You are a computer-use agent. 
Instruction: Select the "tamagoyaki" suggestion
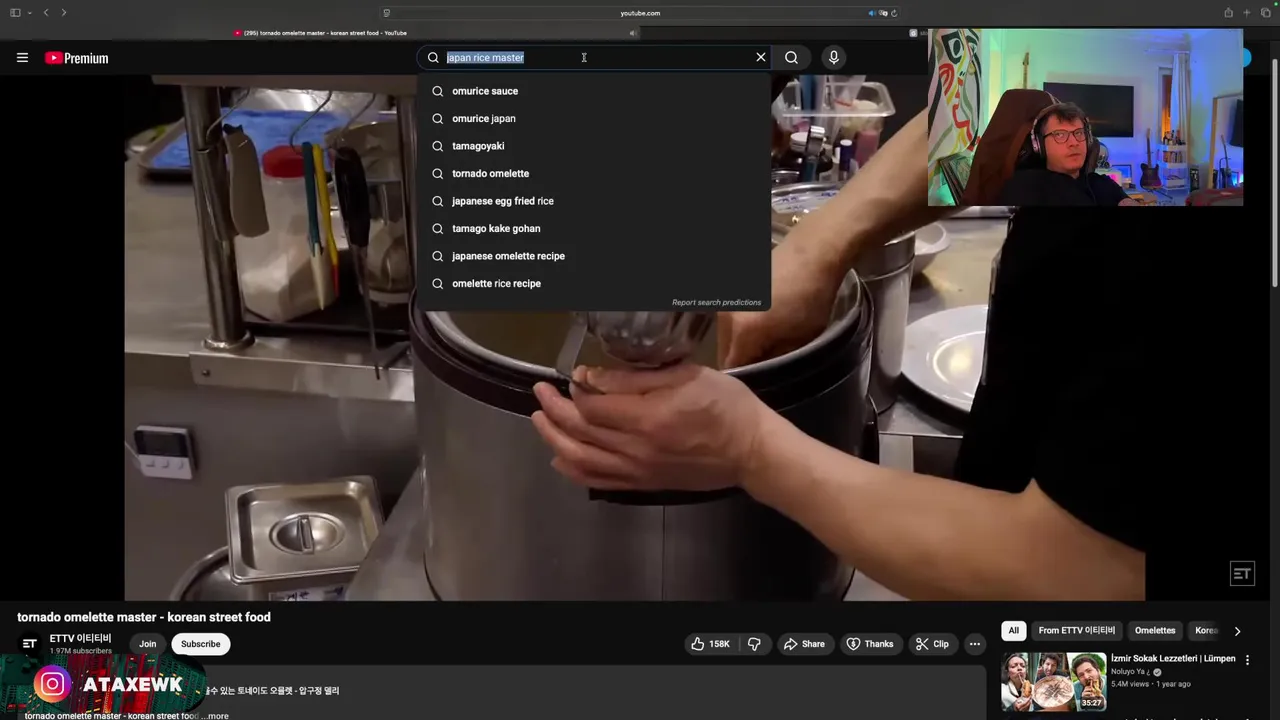point(594,146)
